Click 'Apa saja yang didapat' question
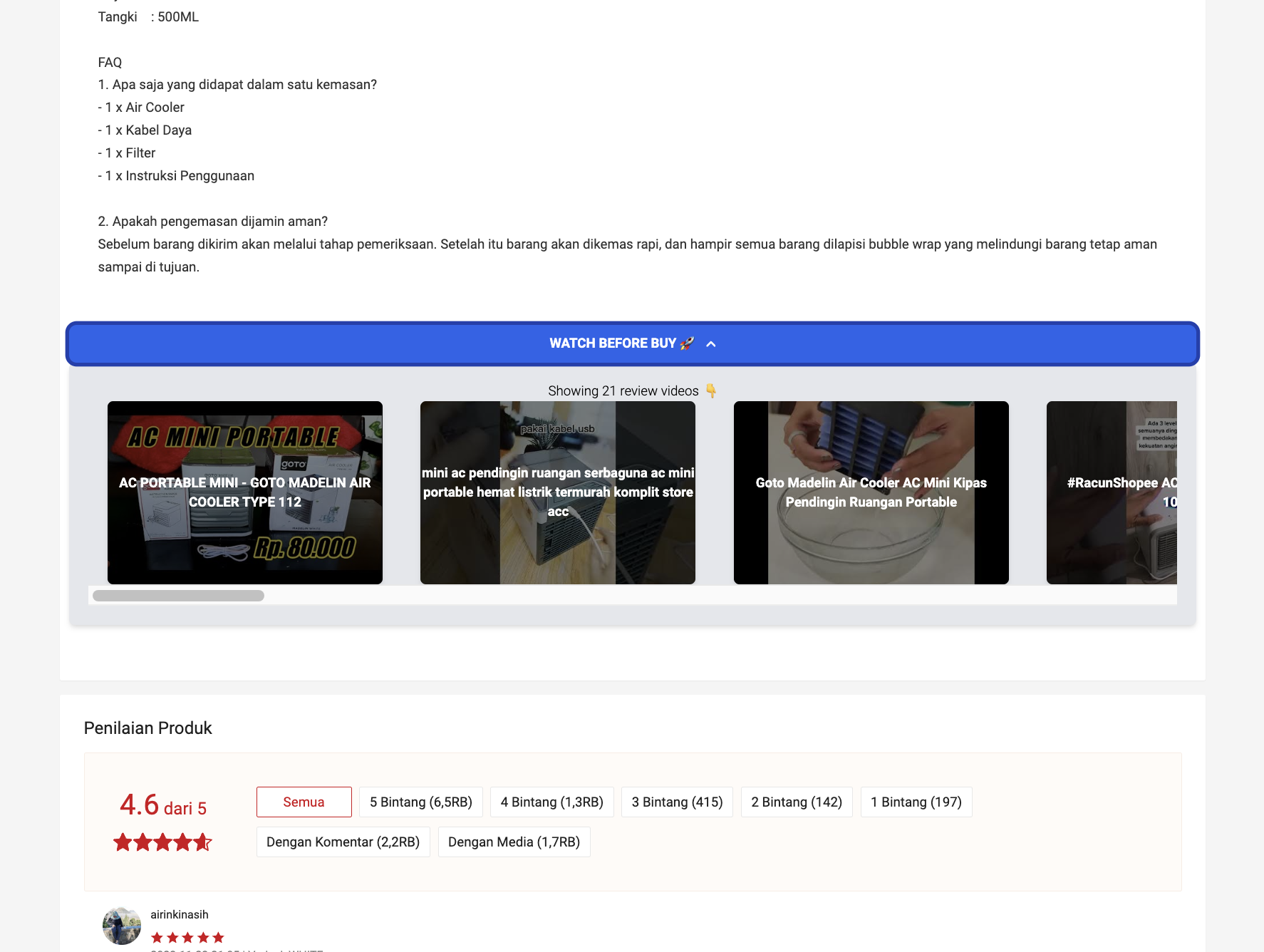Image resolution: width=1264 pixels, height=952 pixels. pyautogui.click(x=237, y=85)
